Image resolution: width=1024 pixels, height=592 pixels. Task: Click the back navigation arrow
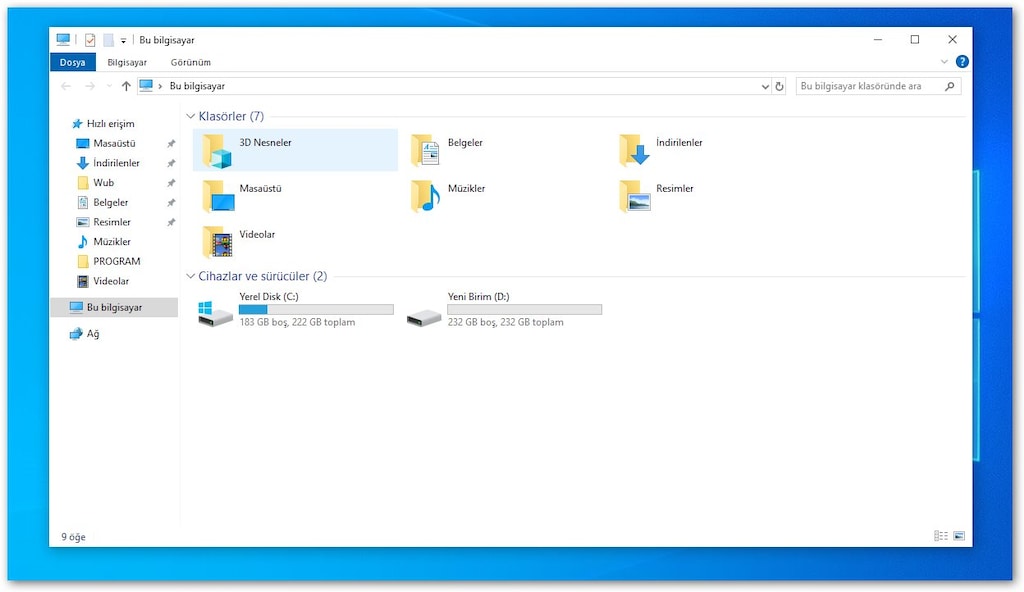[x=66, y=86]
